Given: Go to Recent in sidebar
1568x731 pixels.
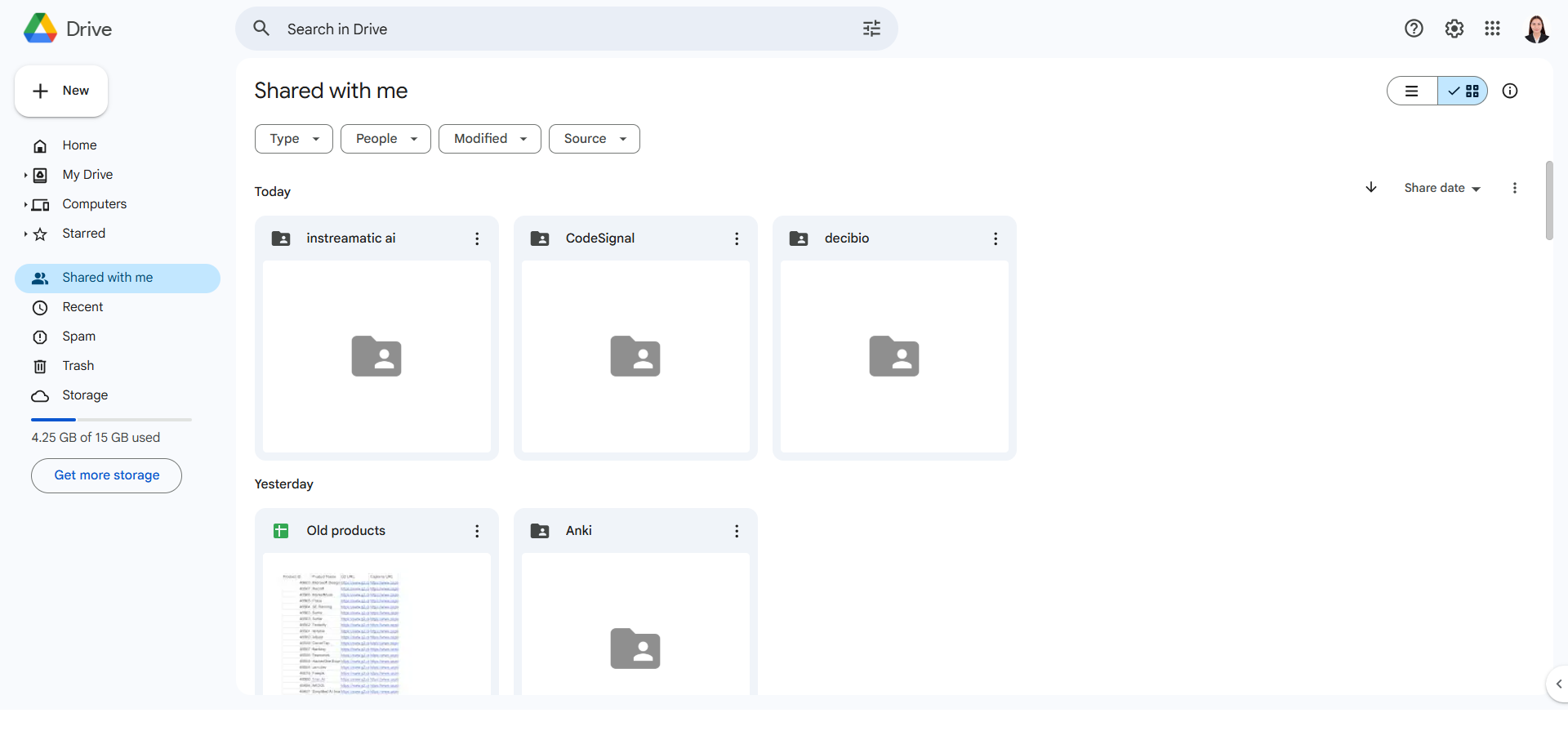Looking at the screenshot, I should click(x=82, y=307).
